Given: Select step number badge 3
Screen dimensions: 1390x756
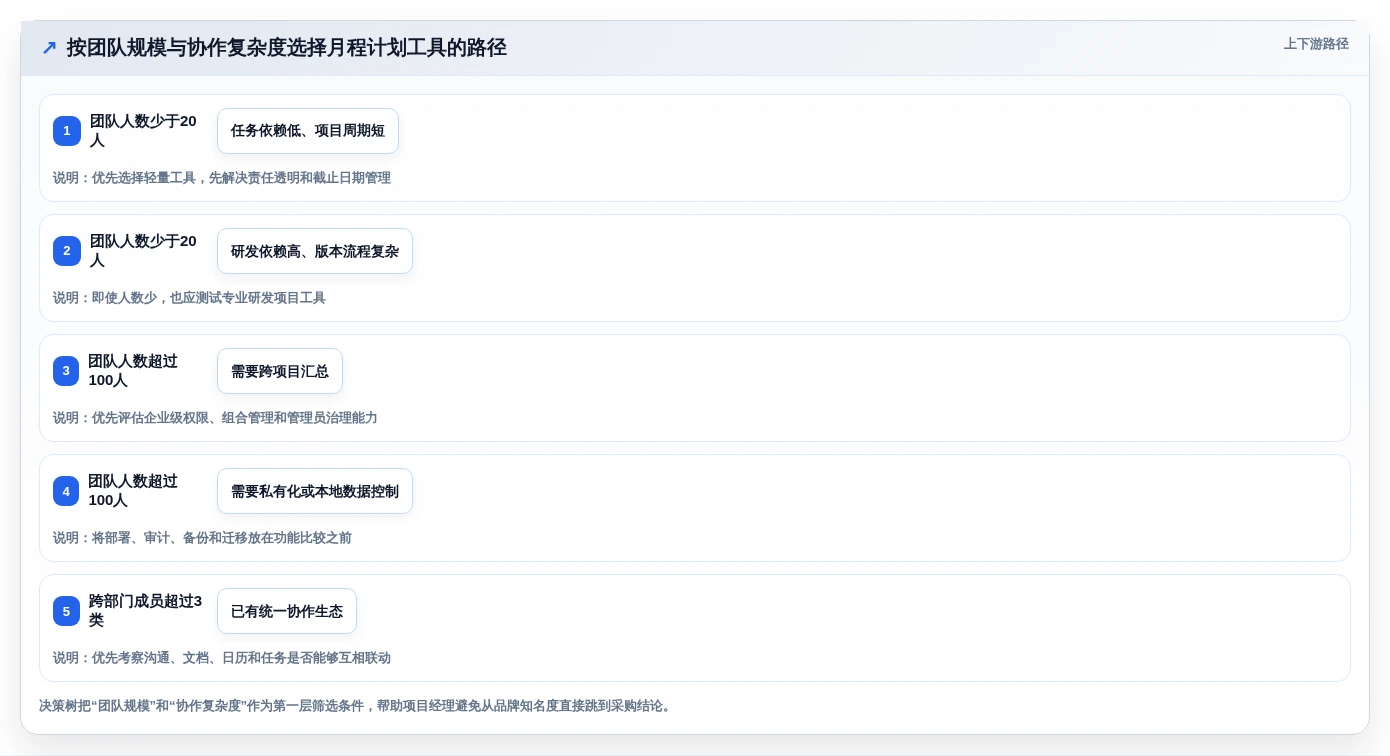Looking at the screenshot, I should tap(66, 371).
